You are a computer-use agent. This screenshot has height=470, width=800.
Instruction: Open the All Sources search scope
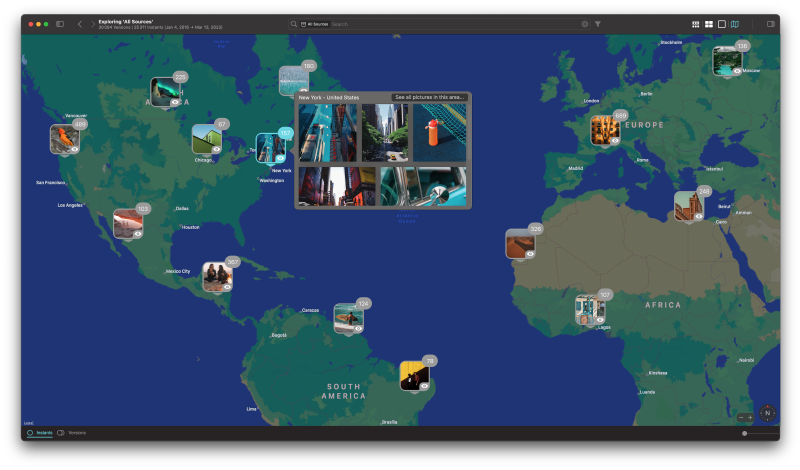pos(314,24)
